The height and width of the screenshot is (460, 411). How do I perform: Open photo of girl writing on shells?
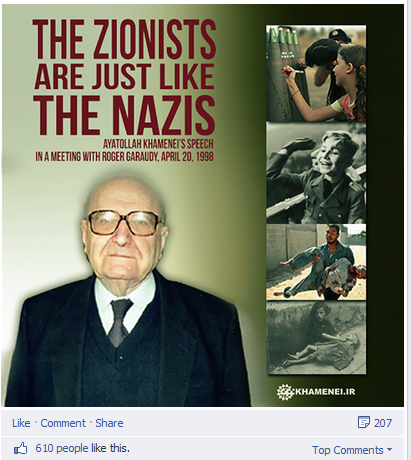point(316,73)
